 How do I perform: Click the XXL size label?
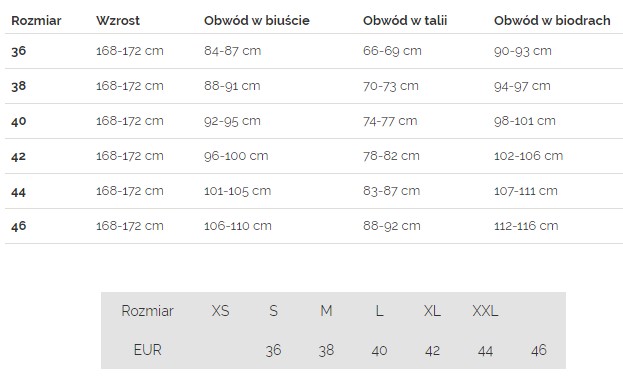coord(485,310)
